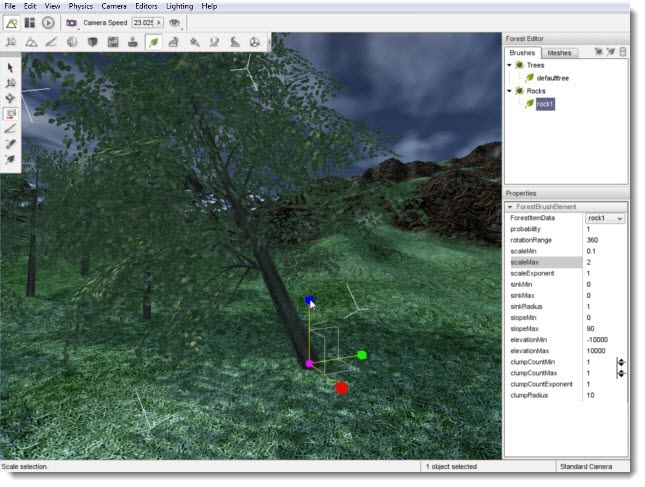645x487 pixels.
Task: Collapse the ForestBrushElement properties section
Action: [x=510, y=207]
